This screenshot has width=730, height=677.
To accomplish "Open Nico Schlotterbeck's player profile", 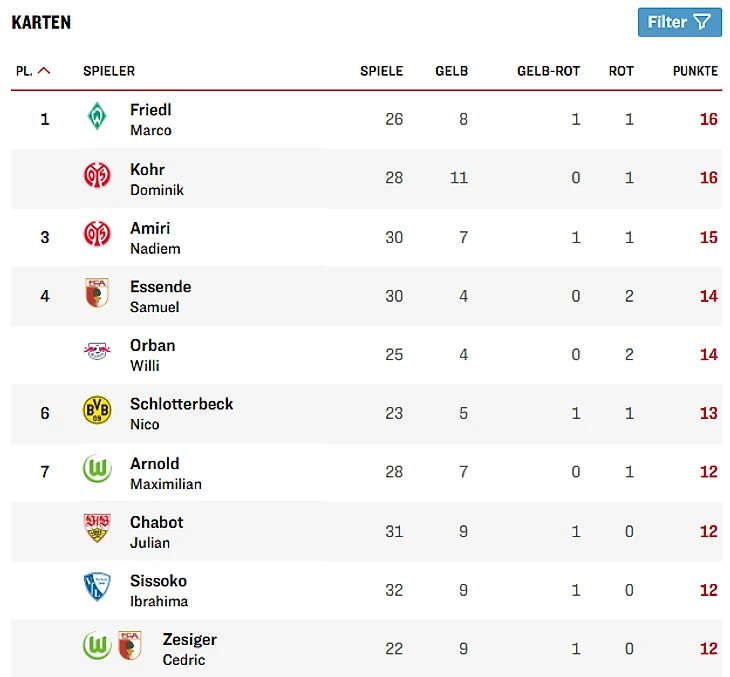I will (181, 413).
